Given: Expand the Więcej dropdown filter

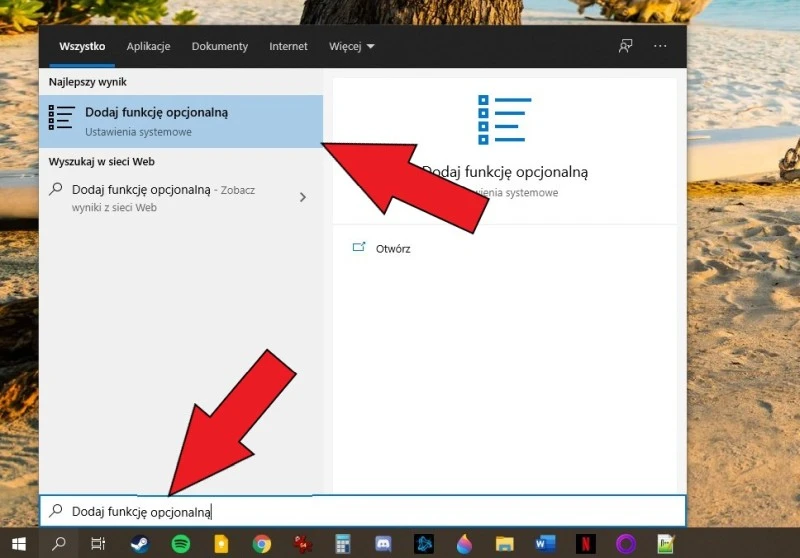Looking at the screenshot, I should click(x=351, y=46).
